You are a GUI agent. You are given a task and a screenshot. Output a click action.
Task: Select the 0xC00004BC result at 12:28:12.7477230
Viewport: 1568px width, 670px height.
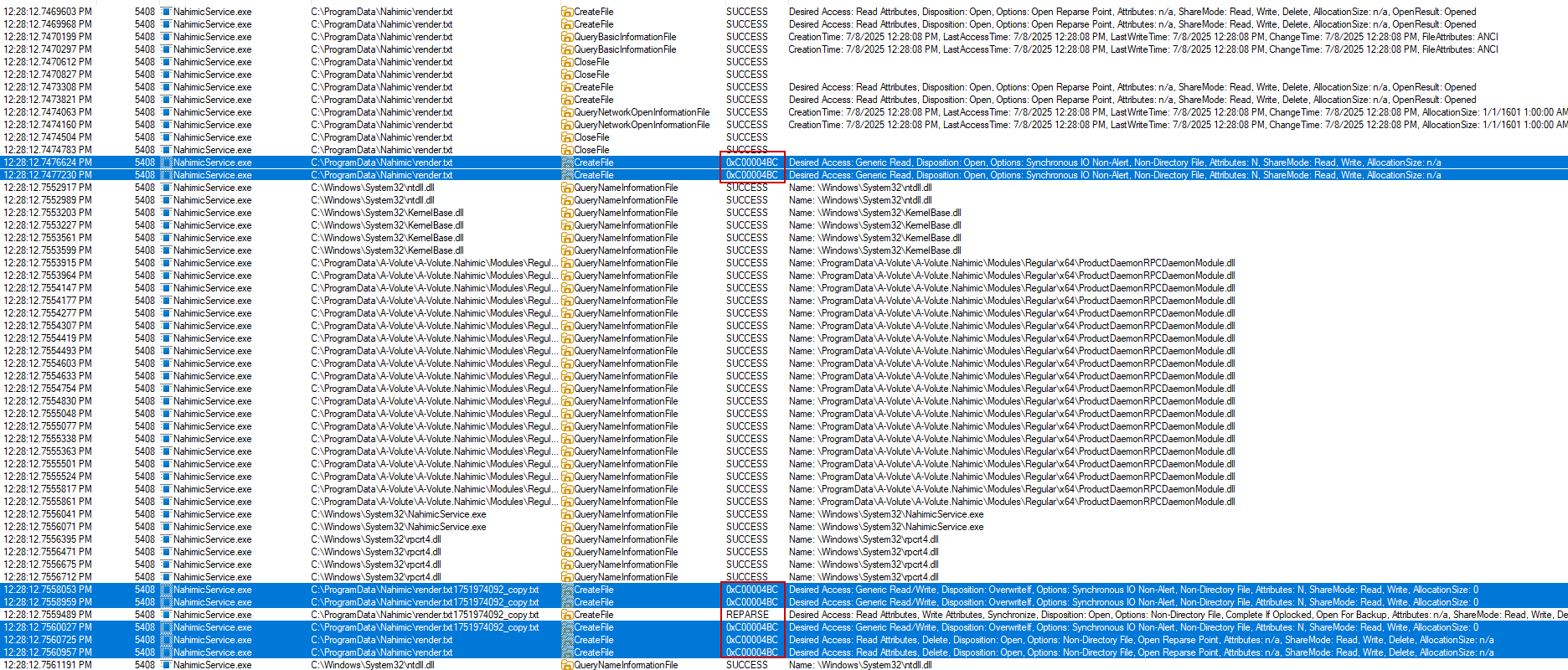[x=751, y=175]
